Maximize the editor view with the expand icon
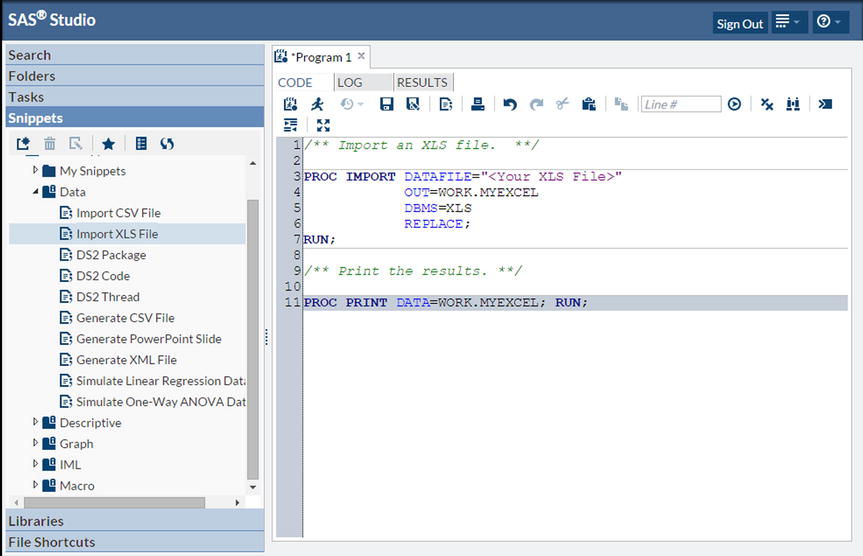 coord(323,125)
